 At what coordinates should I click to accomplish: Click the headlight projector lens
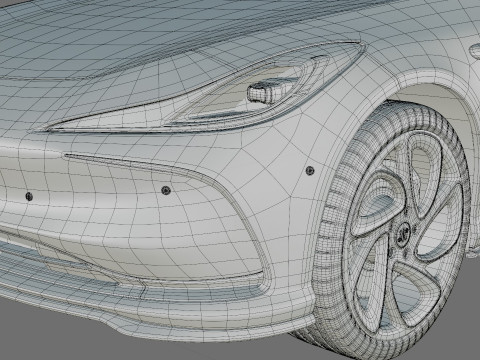point(269,91)
